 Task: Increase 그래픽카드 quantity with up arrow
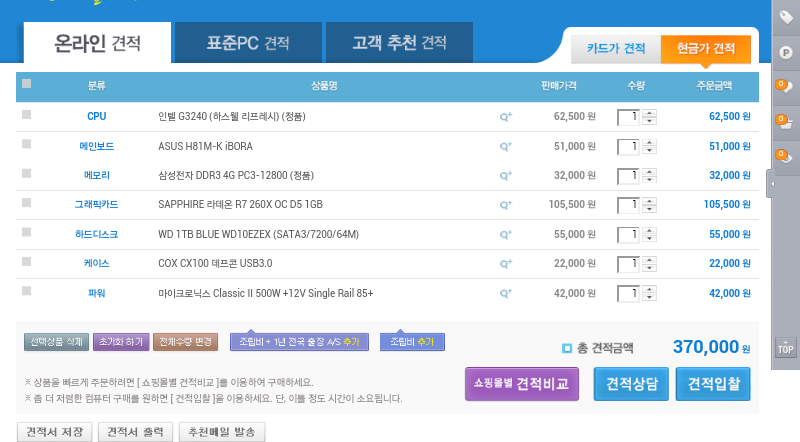pos(649,202)
